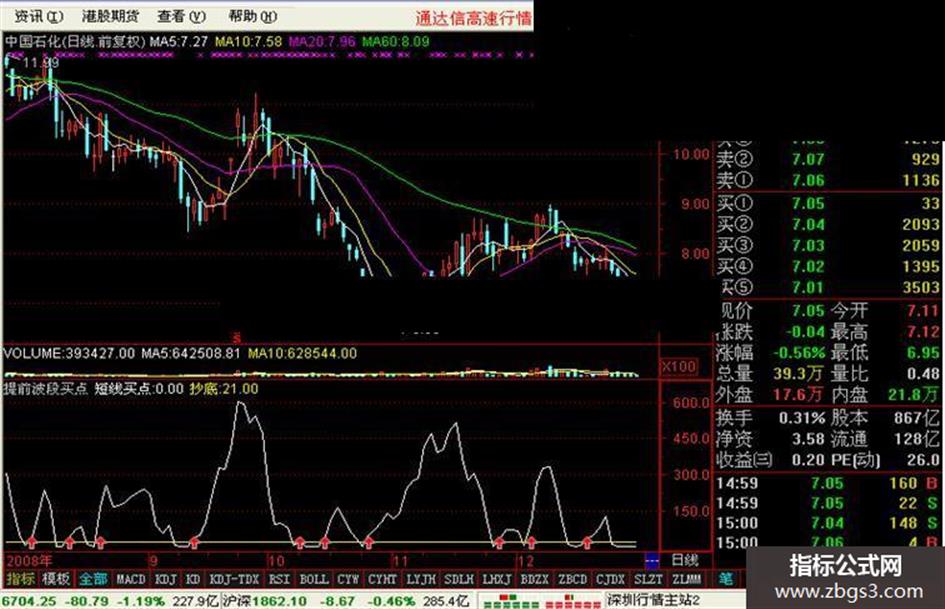Click the 最高 7.12 value
945x609 pixels.
(924, 332)
